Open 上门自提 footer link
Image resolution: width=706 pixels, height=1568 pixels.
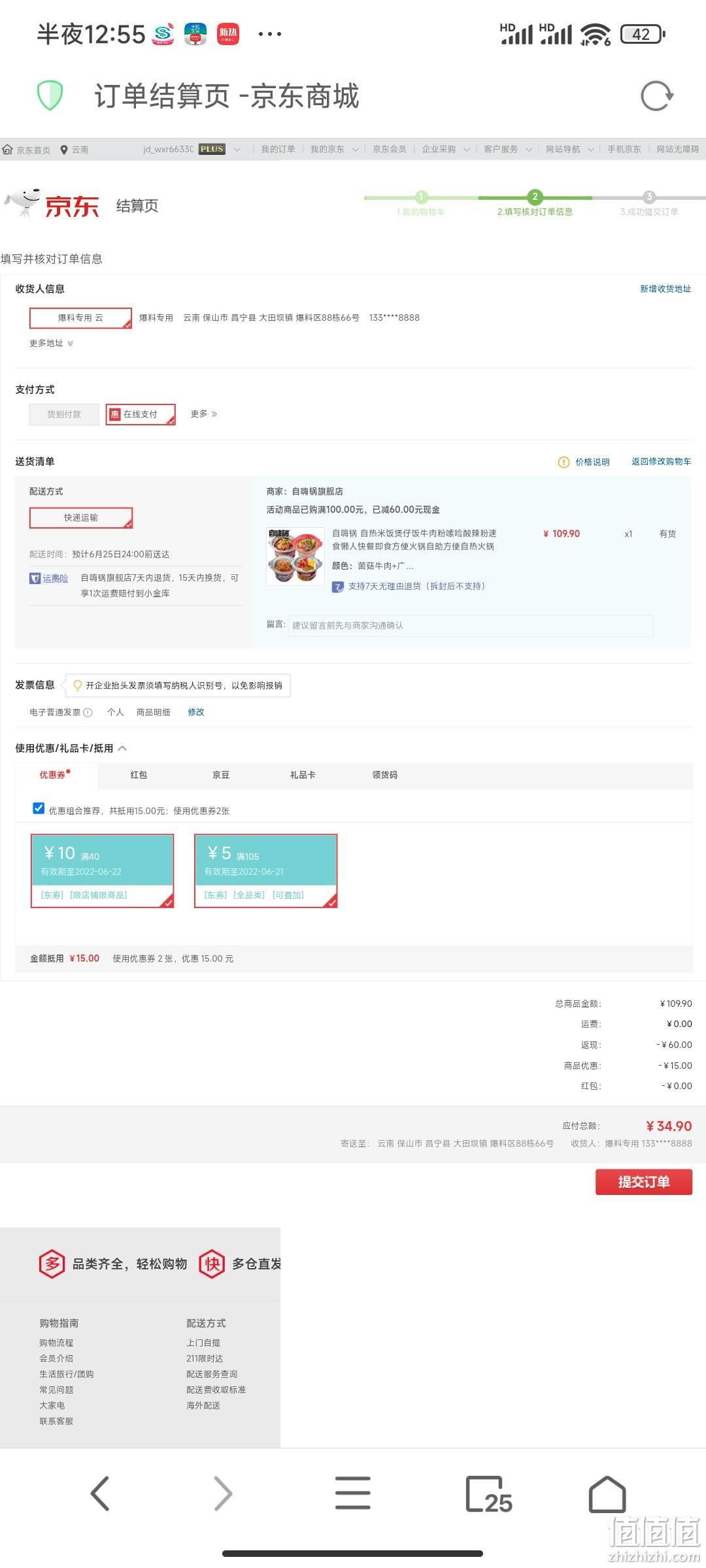203,1343
